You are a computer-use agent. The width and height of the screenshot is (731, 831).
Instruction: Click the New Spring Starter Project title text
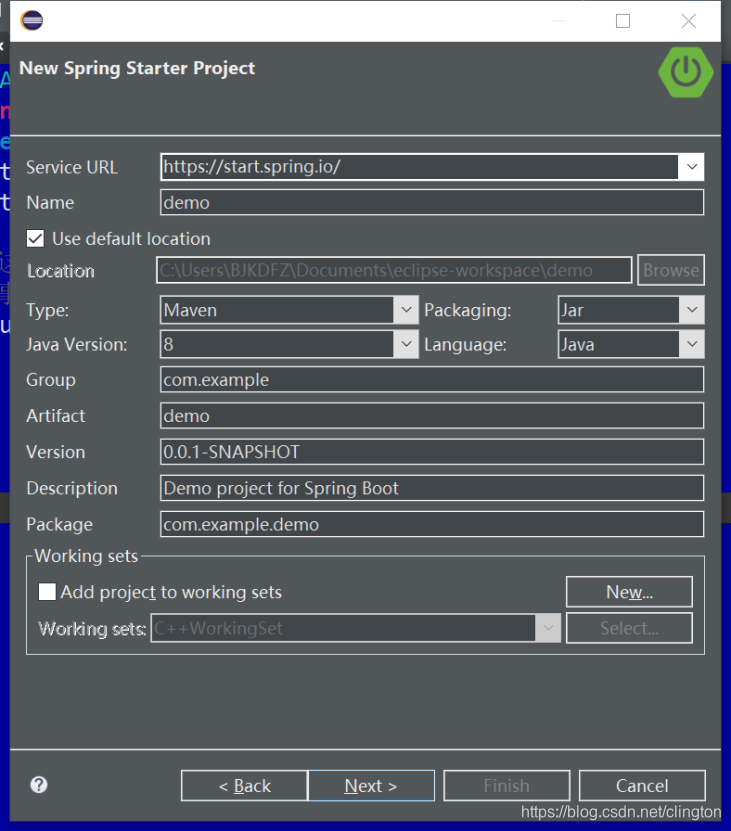(x=137, y=68)
